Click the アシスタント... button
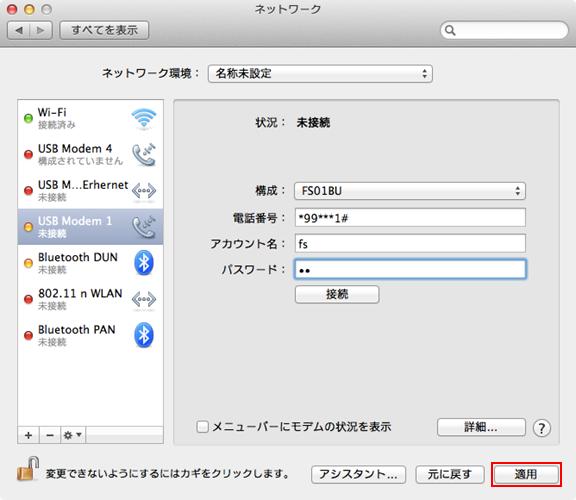The width and height of the screenshot is (576, 500). coord(358,474)
